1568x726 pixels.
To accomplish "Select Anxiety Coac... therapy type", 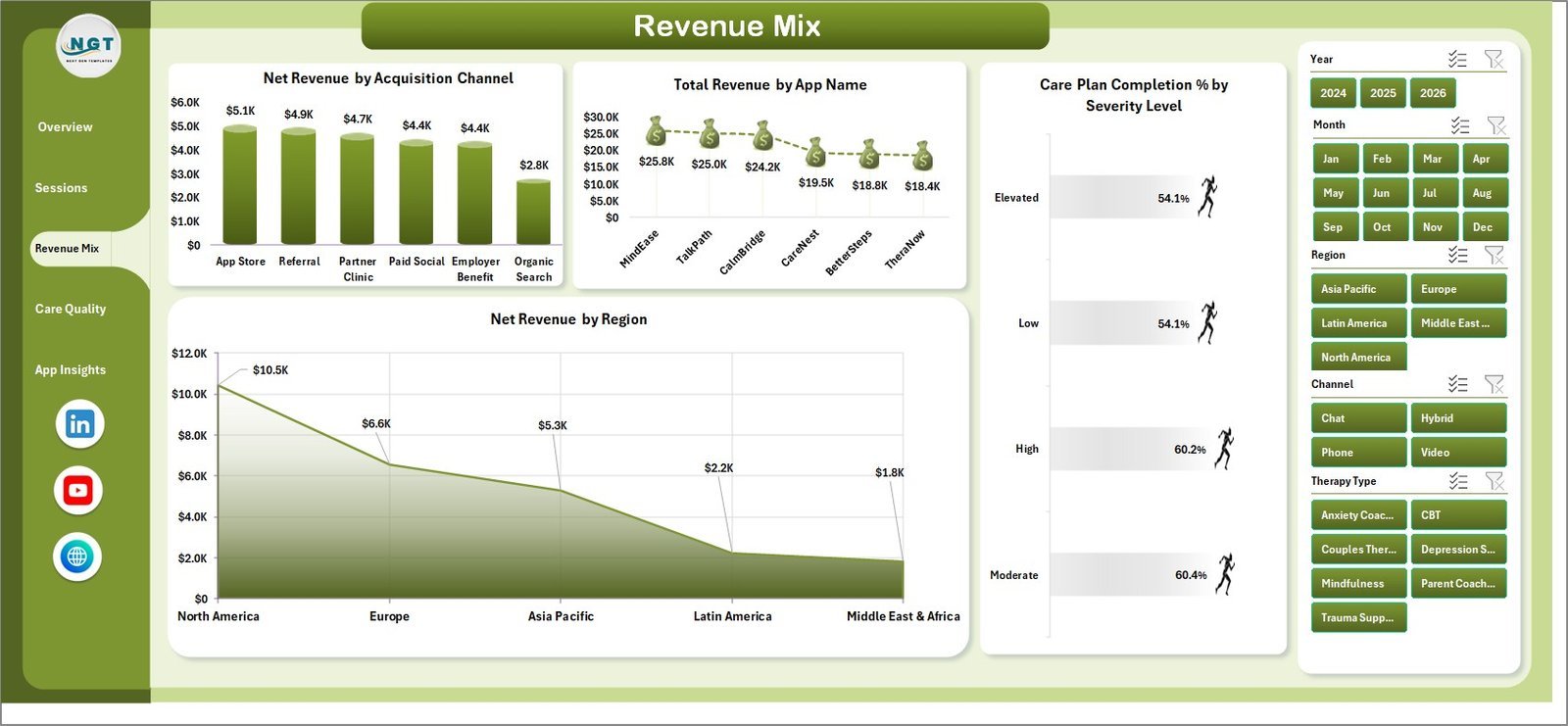I will point(1358,515).
